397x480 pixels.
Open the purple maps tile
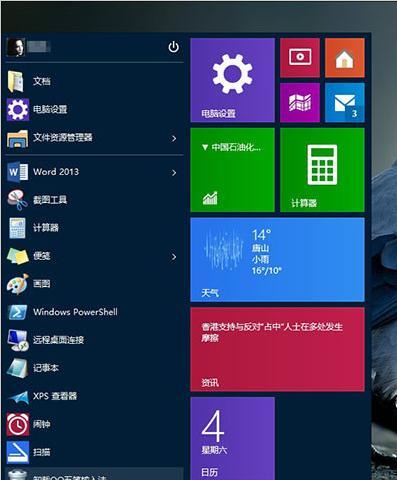[300, 103]
